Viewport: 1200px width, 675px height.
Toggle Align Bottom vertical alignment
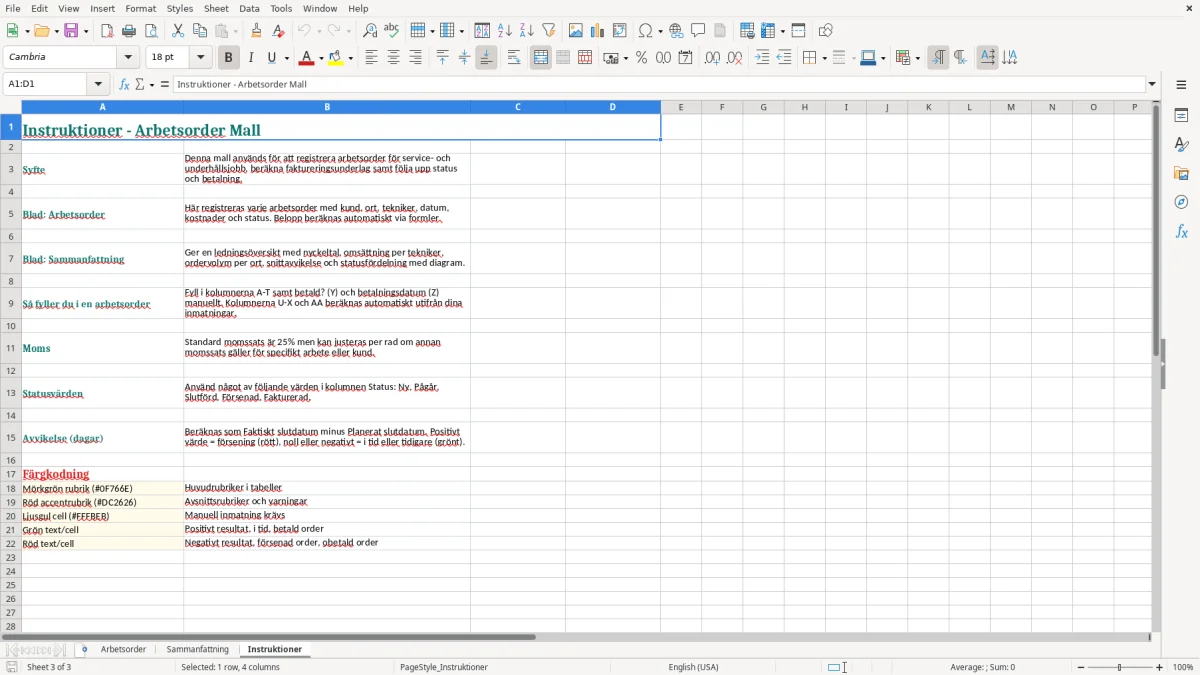tap(486, 58)
